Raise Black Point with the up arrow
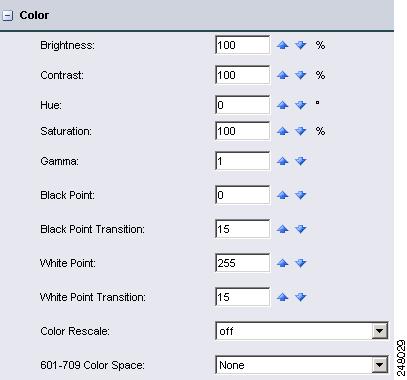Image resolution: width=407 pixels, height=380 pixels. (x=282, y=195)
